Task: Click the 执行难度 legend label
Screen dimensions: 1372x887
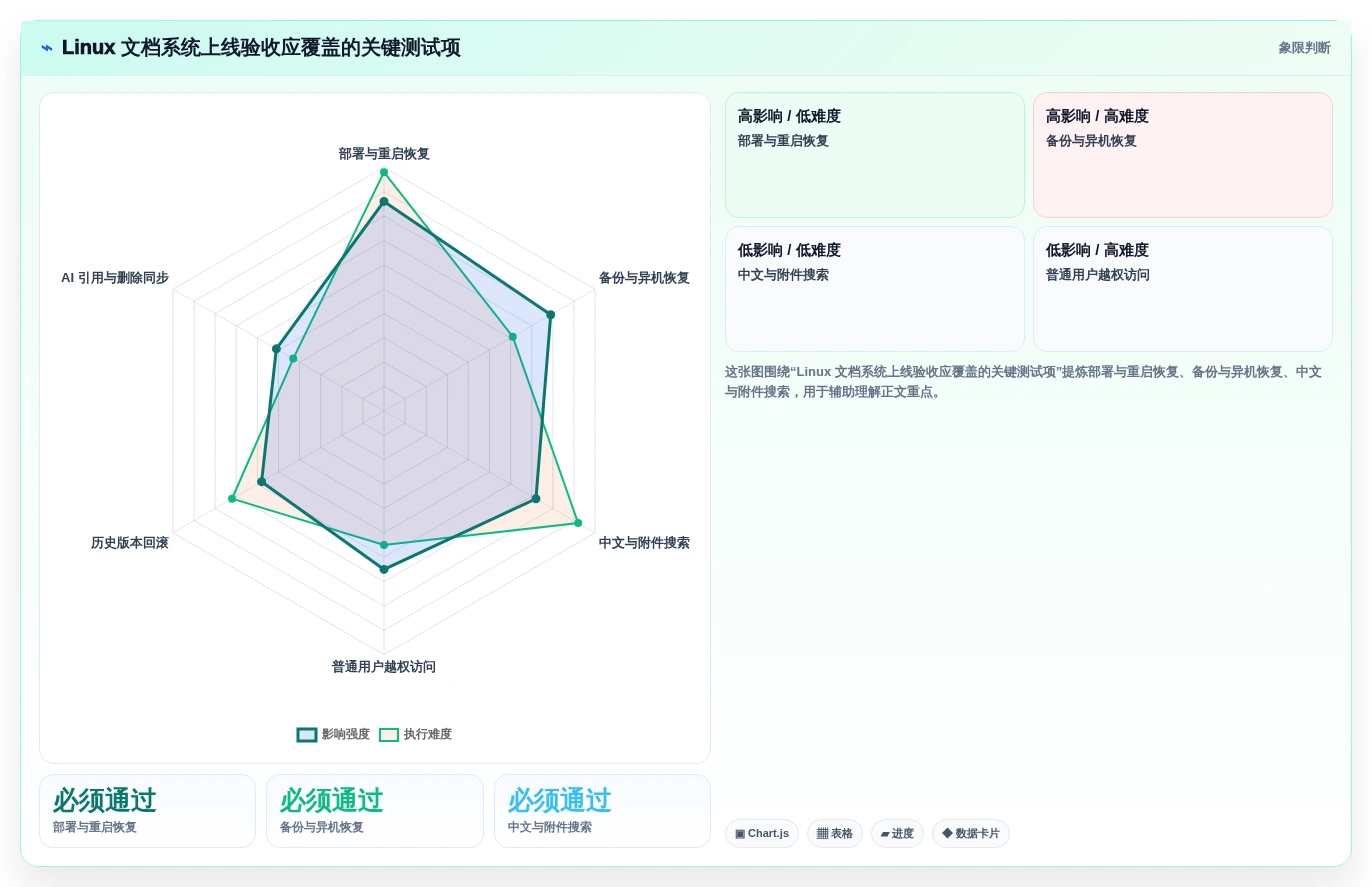Action: coord(428,735)
